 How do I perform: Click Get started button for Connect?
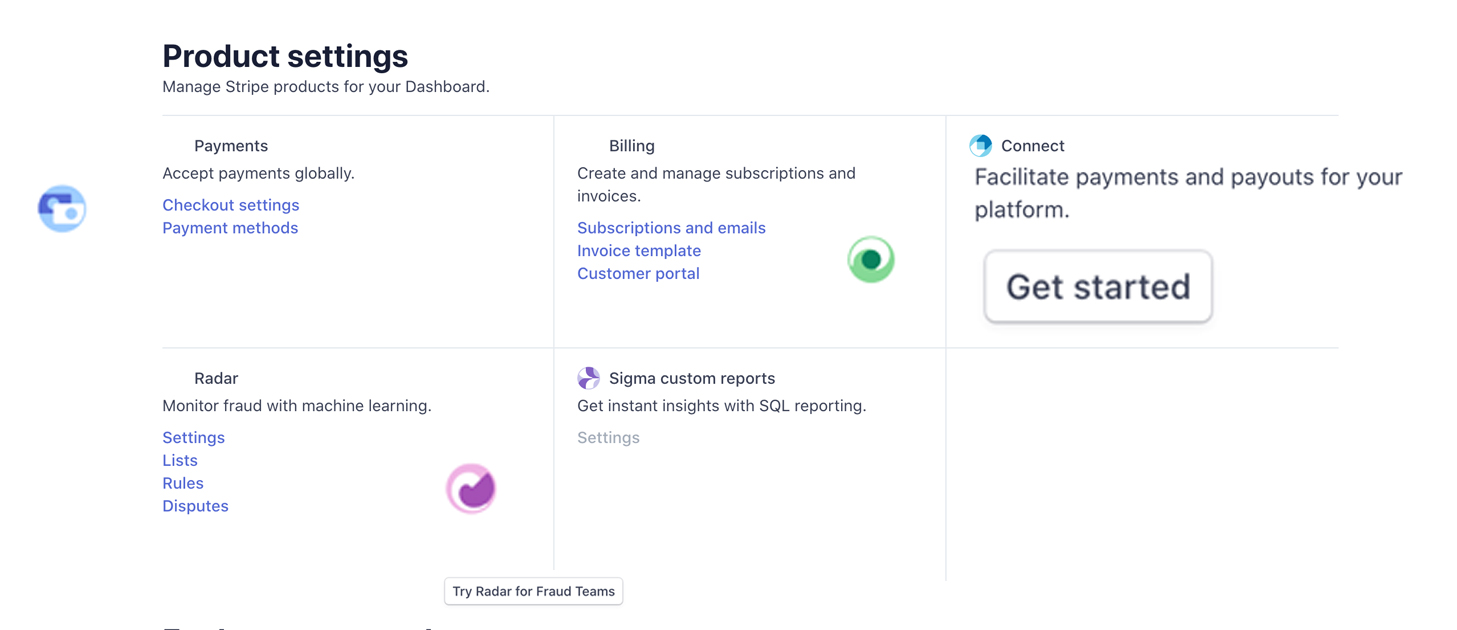[x=1098, y=287]
